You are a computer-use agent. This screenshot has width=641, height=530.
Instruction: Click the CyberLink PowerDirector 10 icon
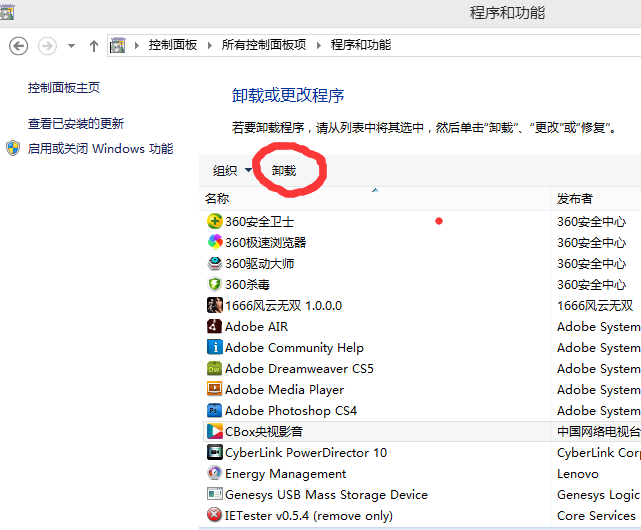215,452
